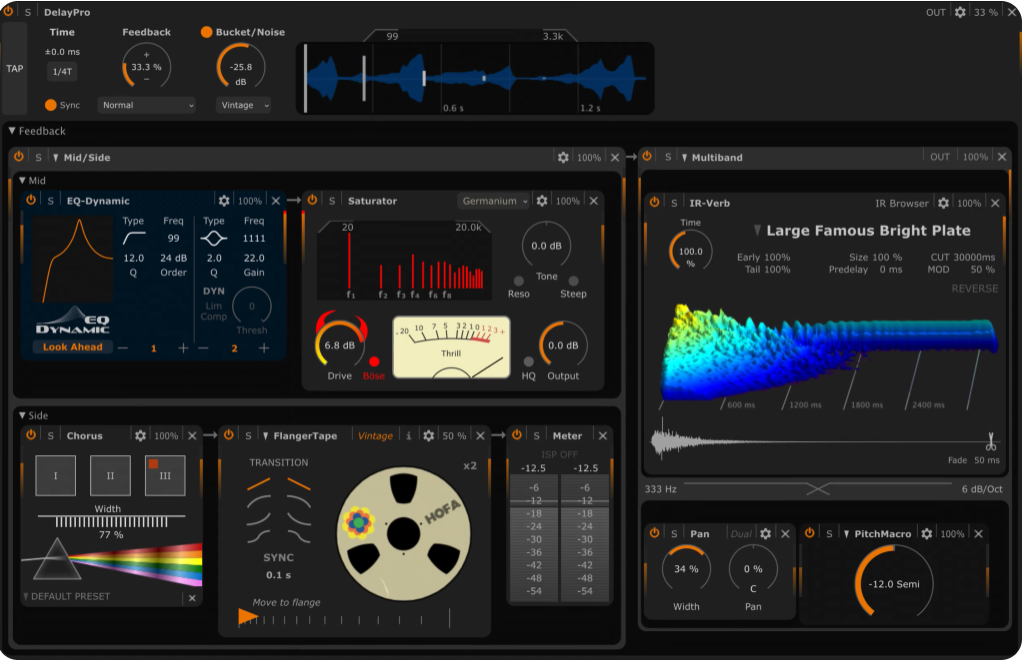Screen dimensions: 1022x662
Task: Toggle the red Böse button
Action: pos(374,362)
